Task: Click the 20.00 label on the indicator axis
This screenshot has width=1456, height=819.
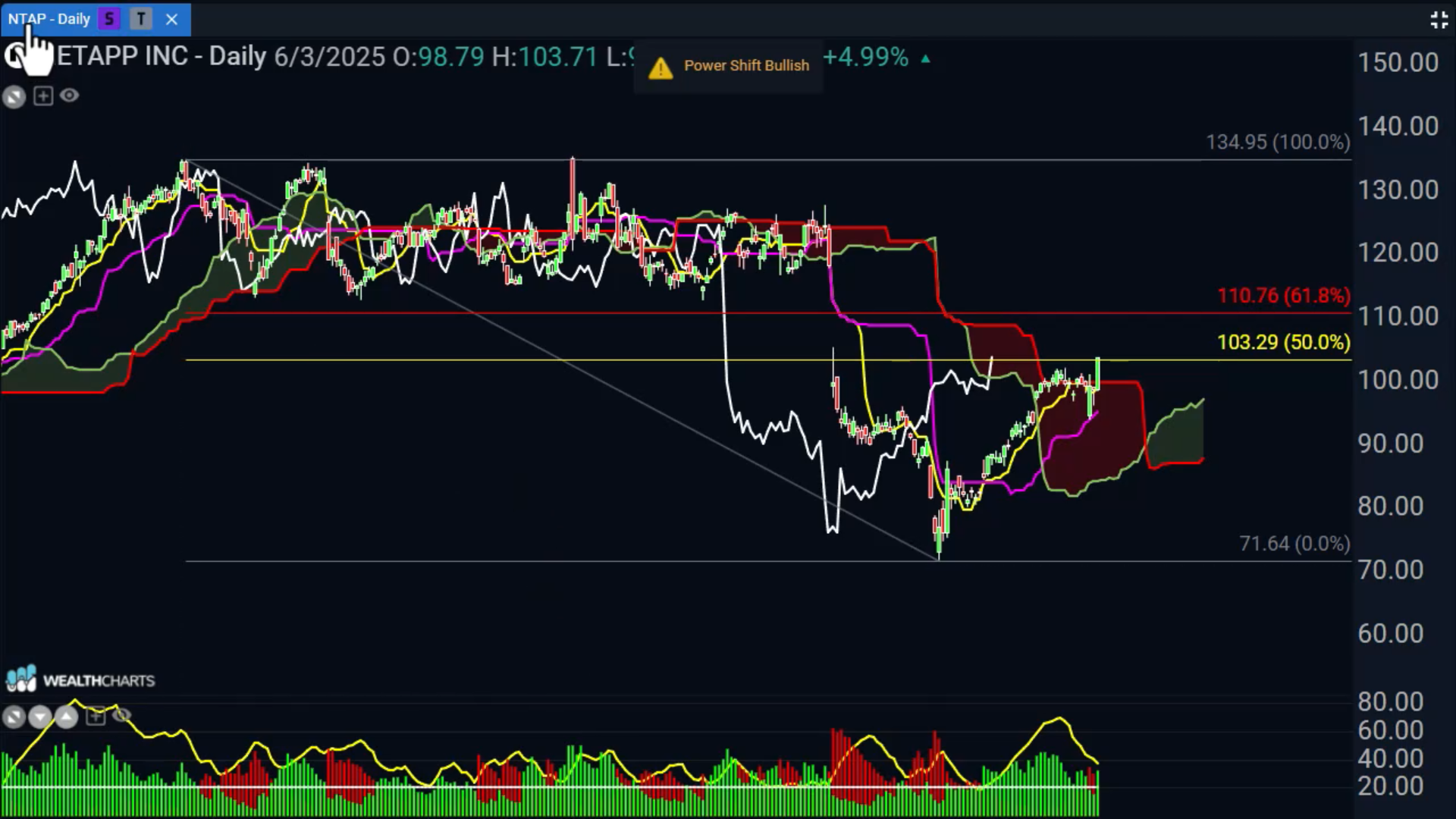Action: 1390,786
